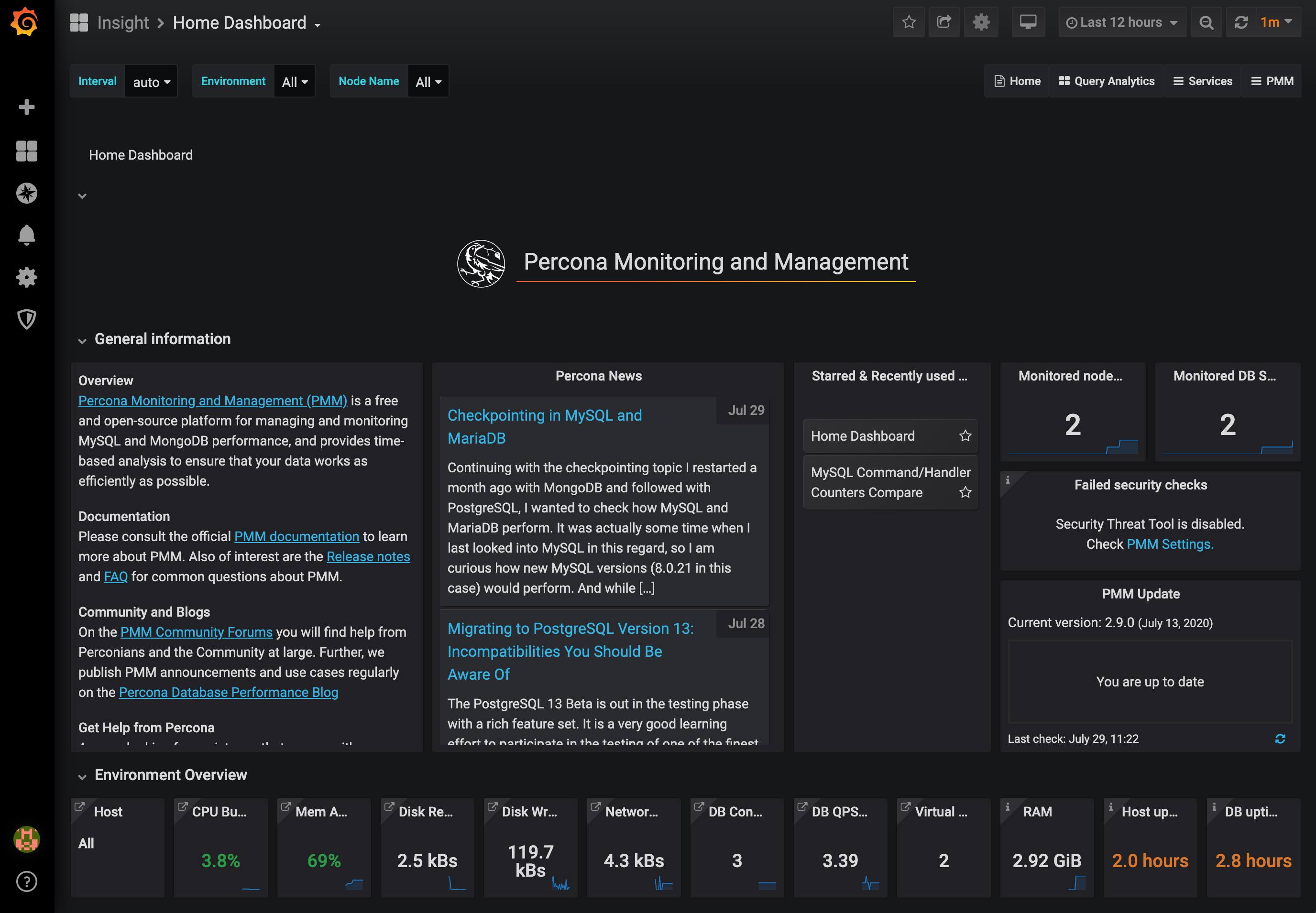
Task: Open the Last 12 hours time picker
Action: [1121, 22]
